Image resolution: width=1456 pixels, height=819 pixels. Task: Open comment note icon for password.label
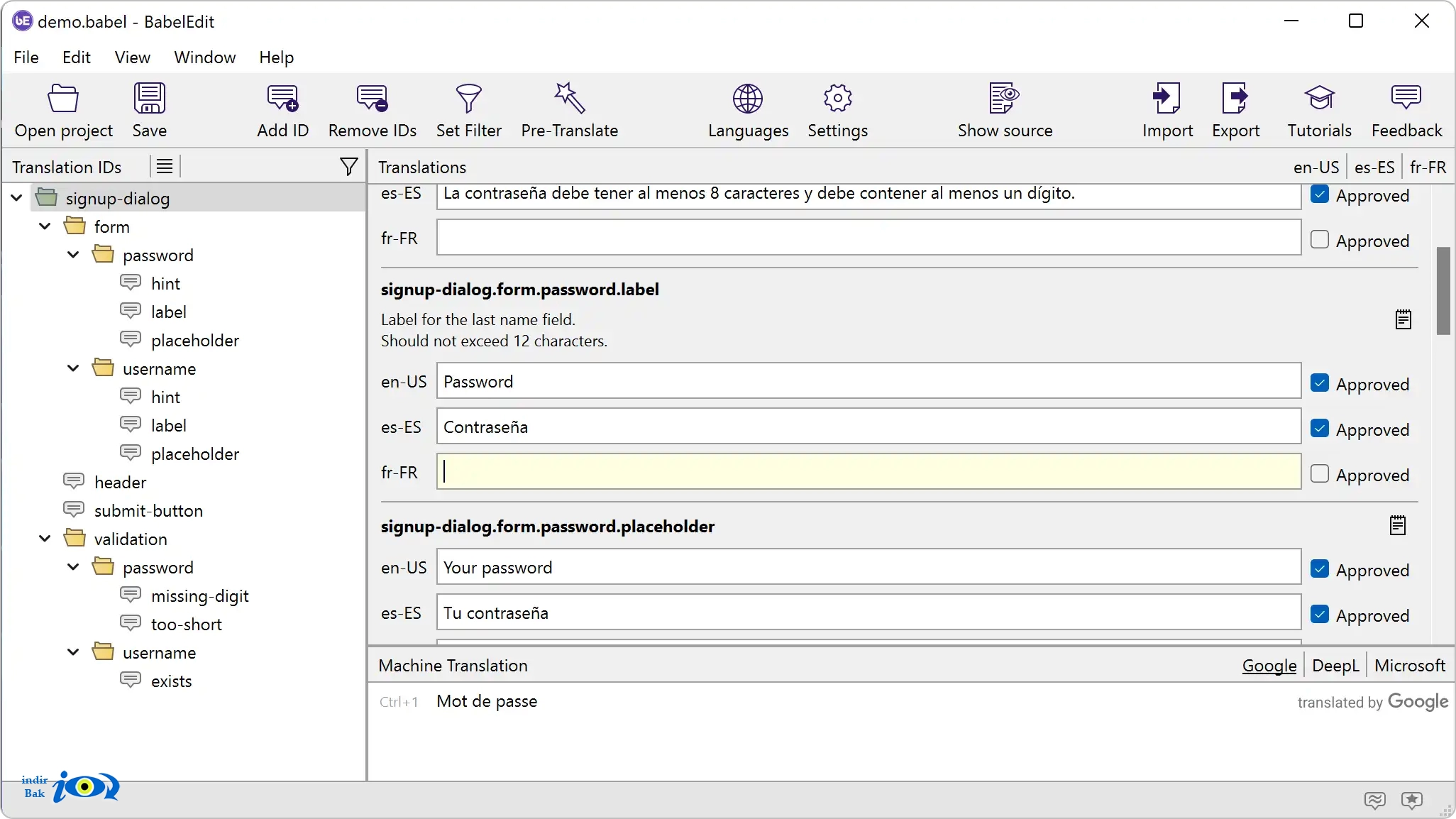pos(1403,319)
